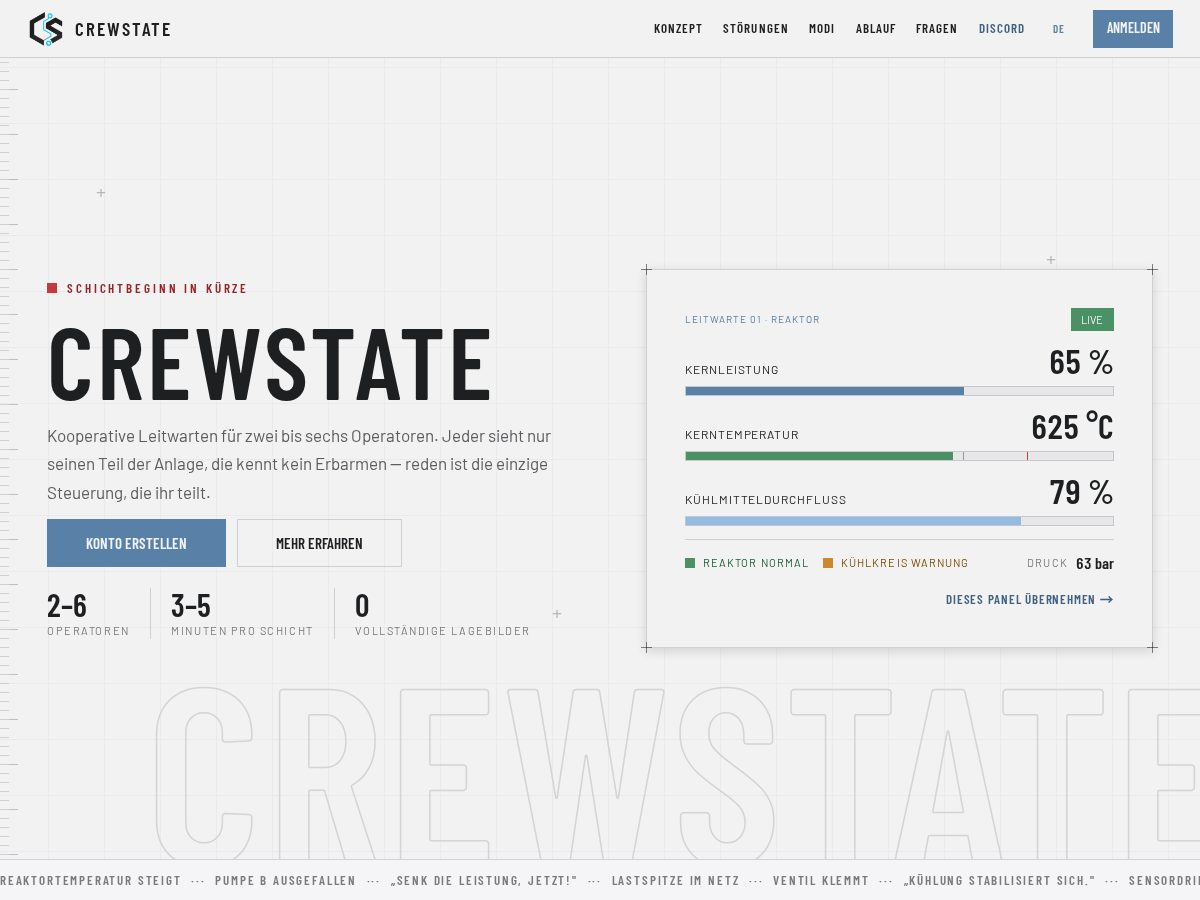The height and width of the screenshot is (900, 1200).
Task: Click the Konto erstellen button
Action: (x=136, y=543)
